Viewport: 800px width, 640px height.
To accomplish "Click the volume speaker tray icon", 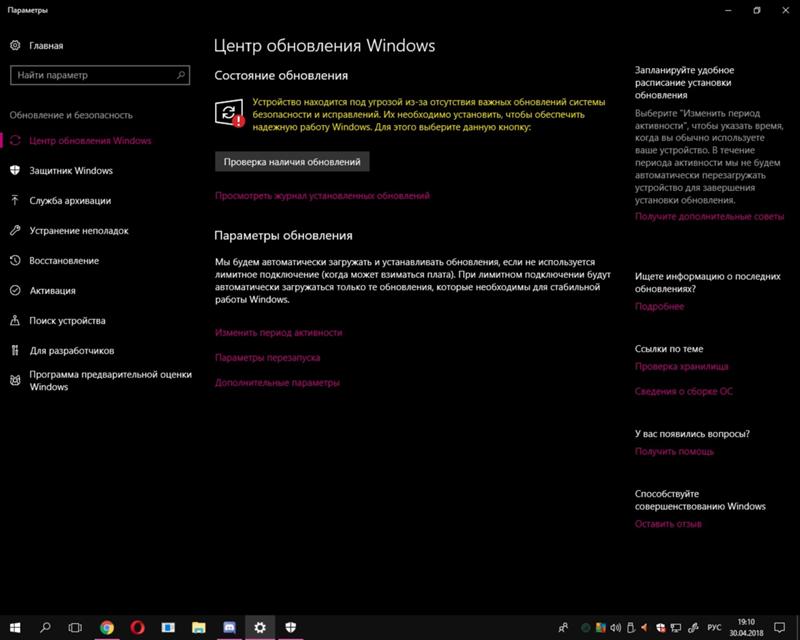I will (616, 628).
